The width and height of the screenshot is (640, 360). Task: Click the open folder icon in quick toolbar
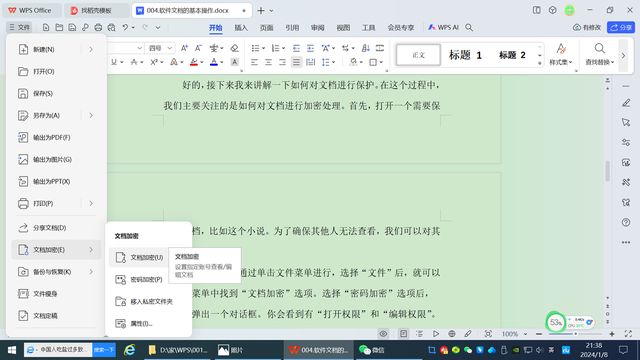pyautogui.click(x=59, y=27)
